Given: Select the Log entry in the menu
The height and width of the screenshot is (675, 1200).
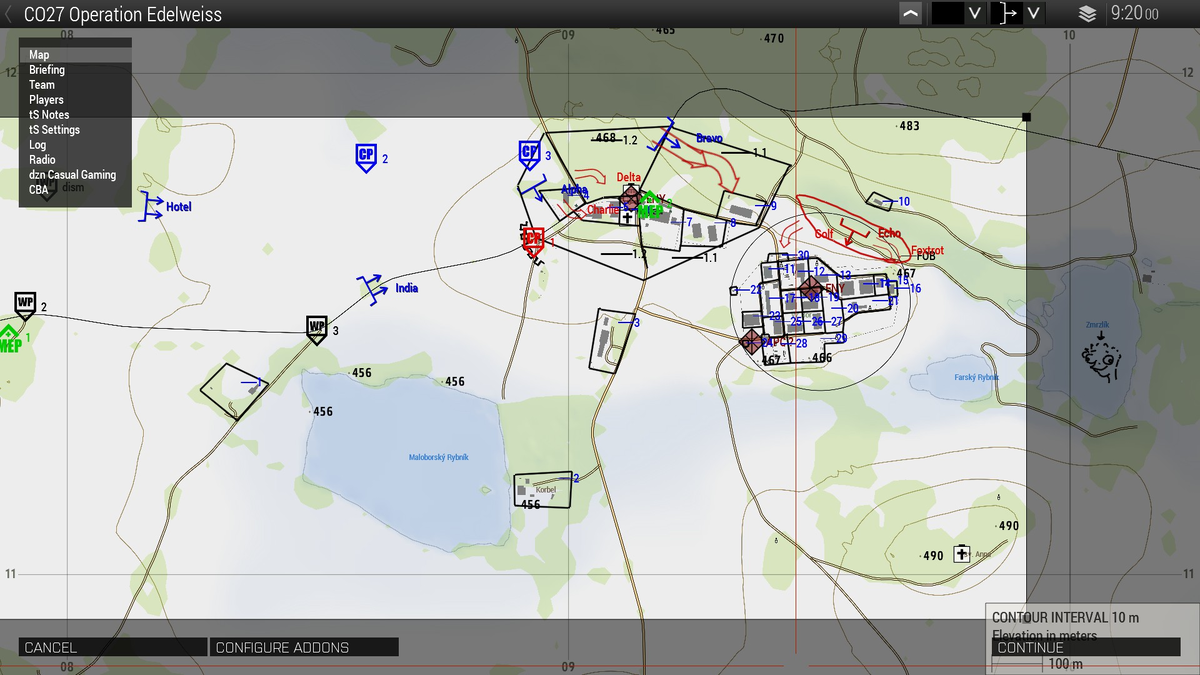Looking at the screenshot, I should coord(75,145).
